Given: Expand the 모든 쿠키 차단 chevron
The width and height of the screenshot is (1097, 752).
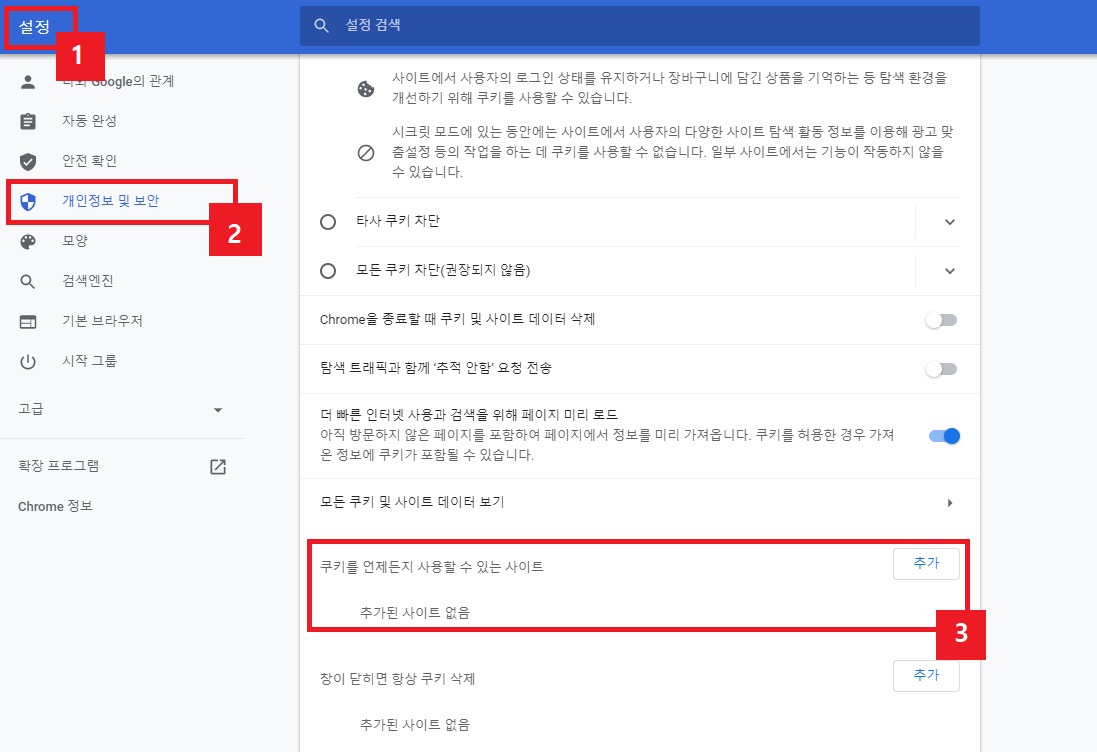Looking at the screenshot, I should 949,271.
